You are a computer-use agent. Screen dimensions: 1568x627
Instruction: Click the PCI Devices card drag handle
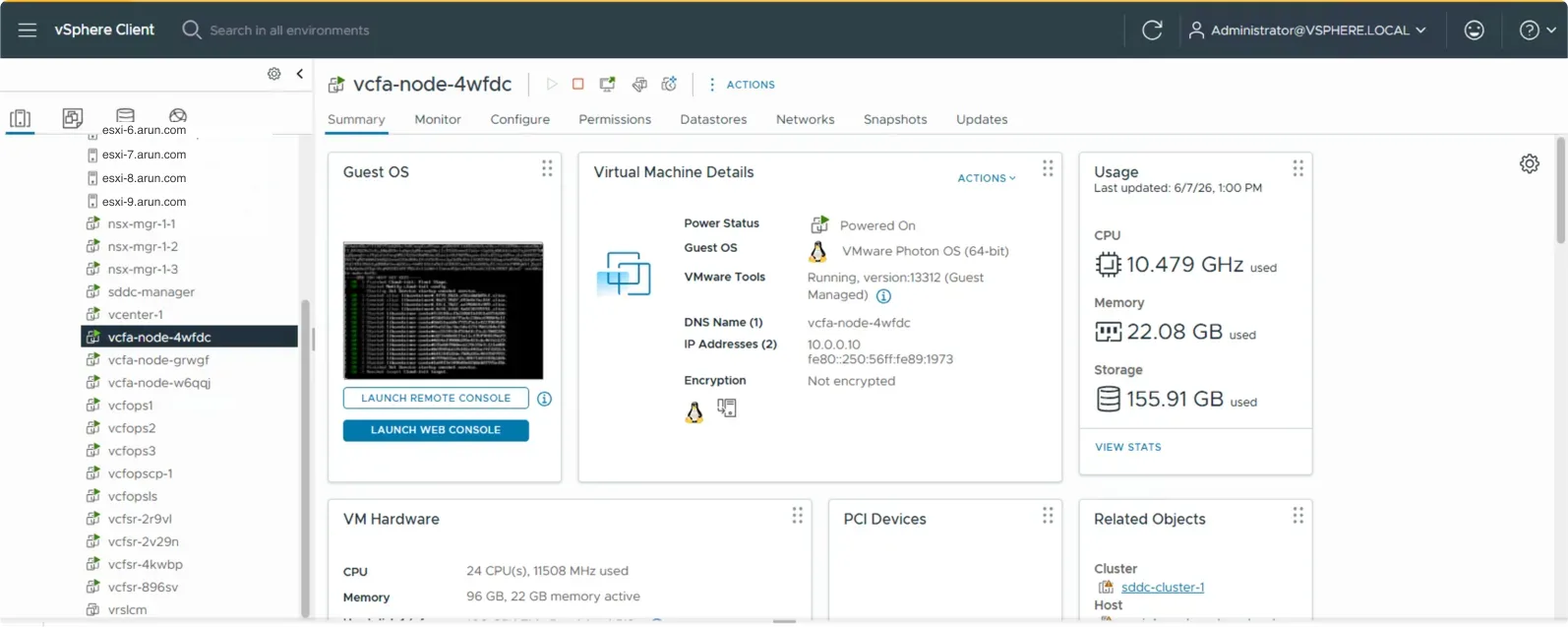click(x=1048, y=516)
